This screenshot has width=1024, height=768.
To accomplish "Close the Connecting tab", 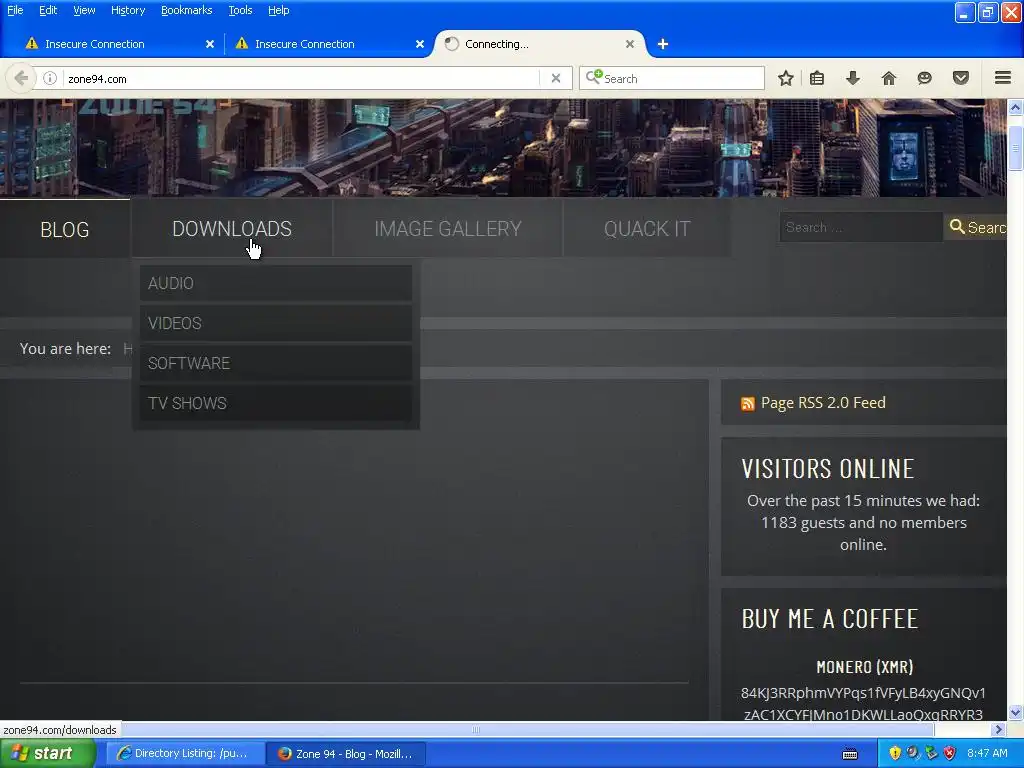I will (x=630, y=44).
